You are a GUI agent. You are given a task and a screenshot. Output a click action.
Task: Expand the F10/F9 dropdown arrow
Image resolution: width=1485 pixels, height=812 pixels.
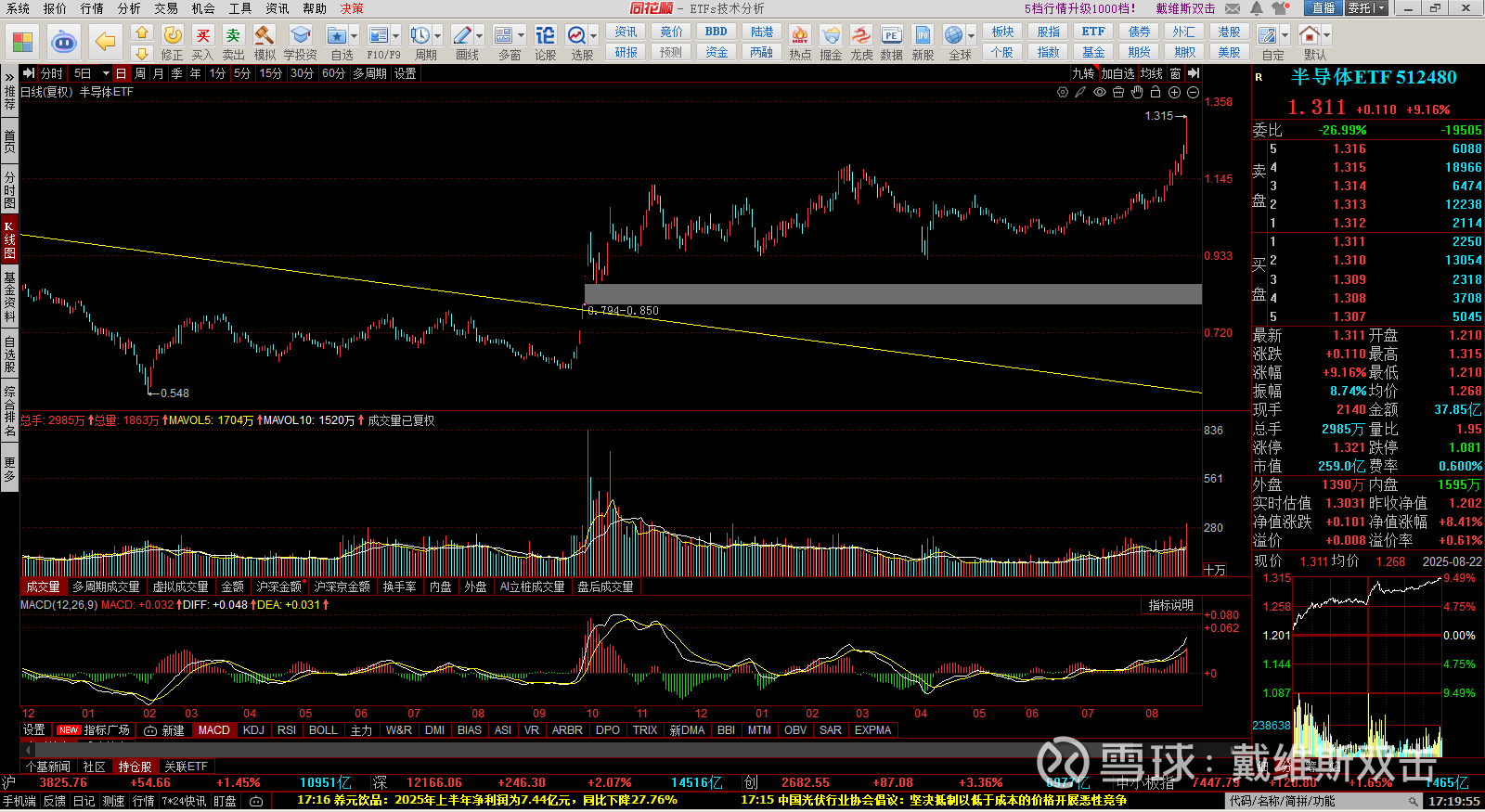[396, 36]
